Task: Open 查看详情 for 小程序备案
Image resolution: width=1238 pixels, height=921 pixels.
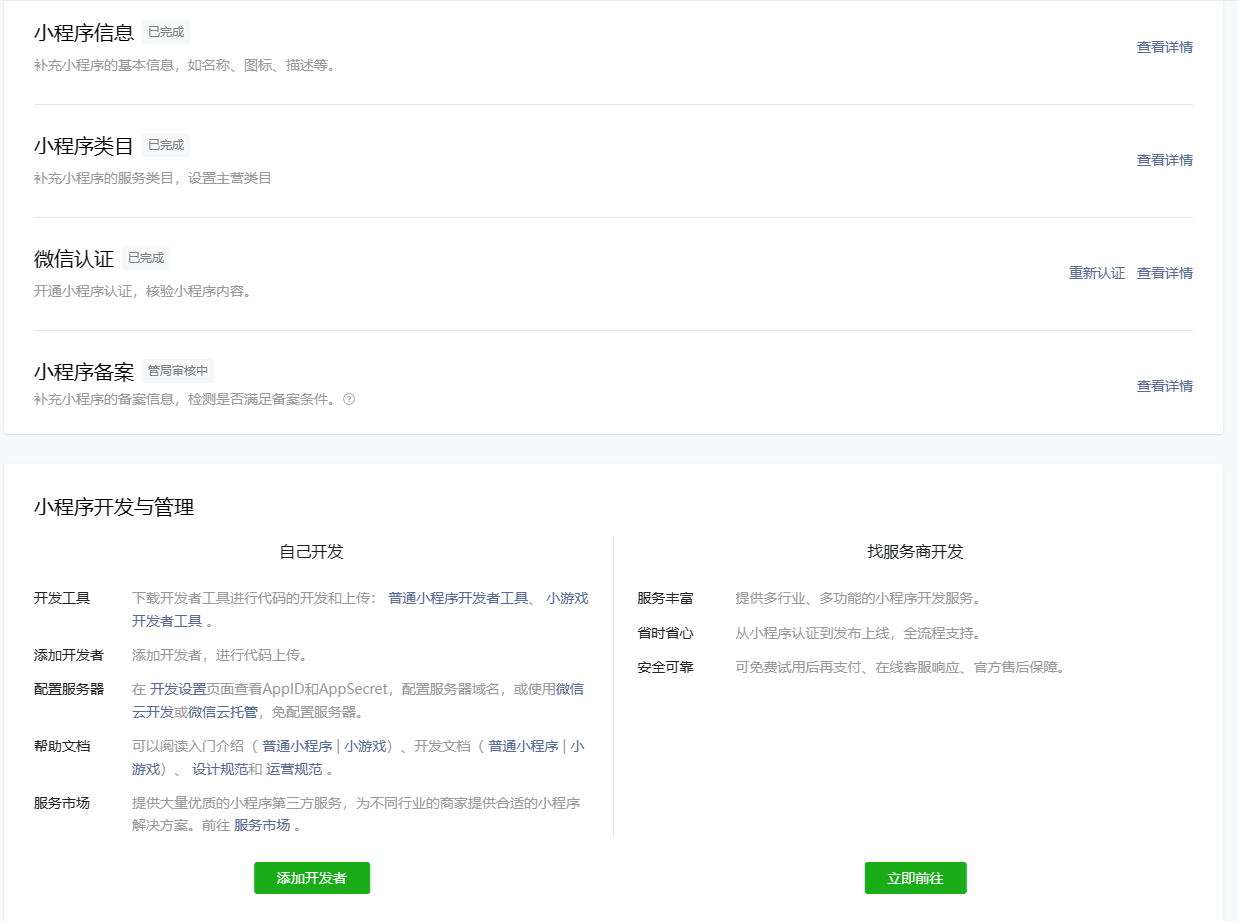Action: 1164,386
